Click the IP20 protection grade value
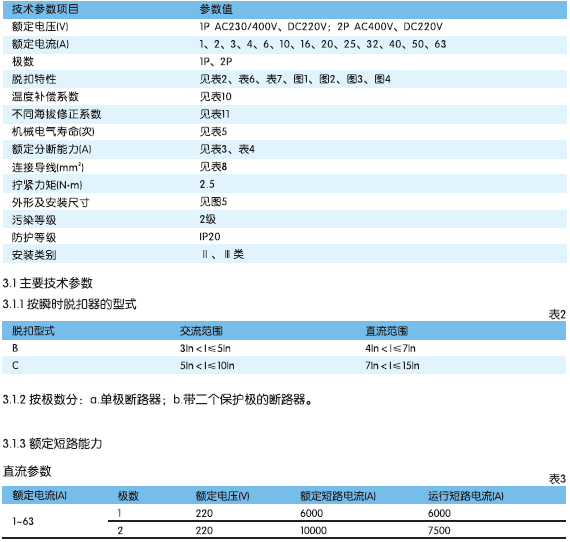This screenshot has height=542, width=570. pos(210,237)
